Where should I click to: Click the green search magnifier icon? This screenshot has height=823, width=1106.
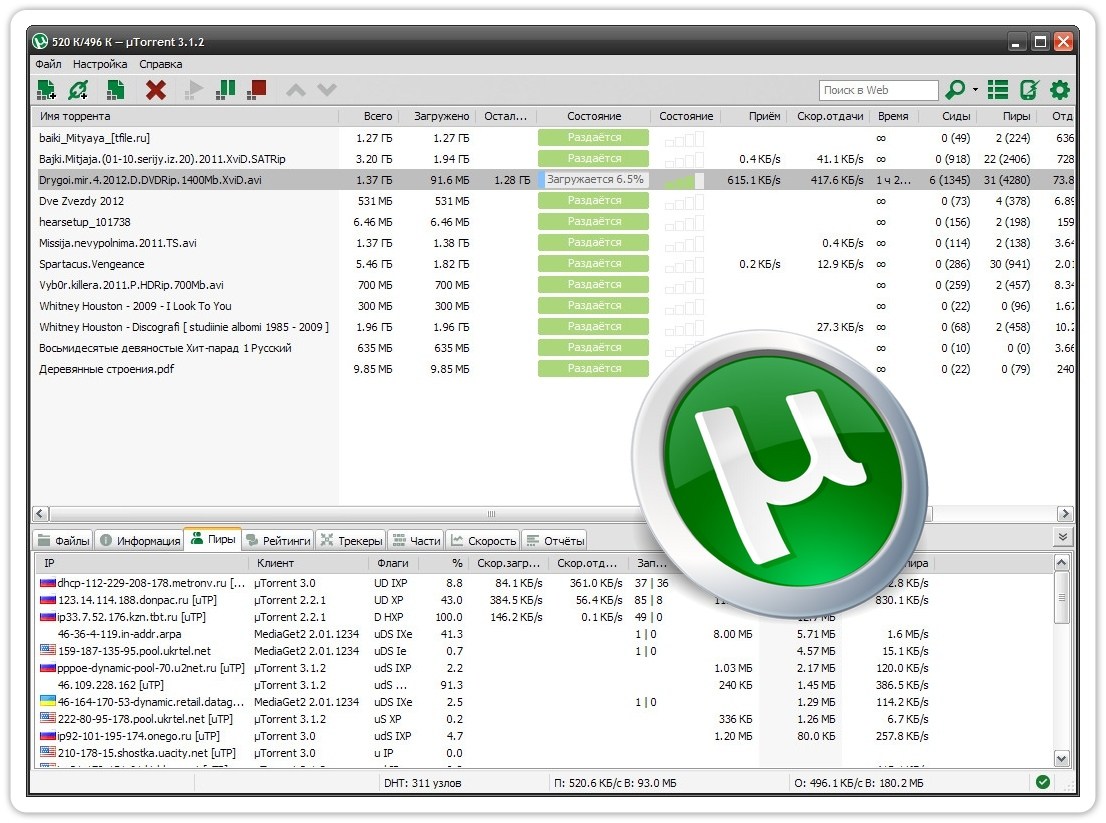(x=955, y=90)
